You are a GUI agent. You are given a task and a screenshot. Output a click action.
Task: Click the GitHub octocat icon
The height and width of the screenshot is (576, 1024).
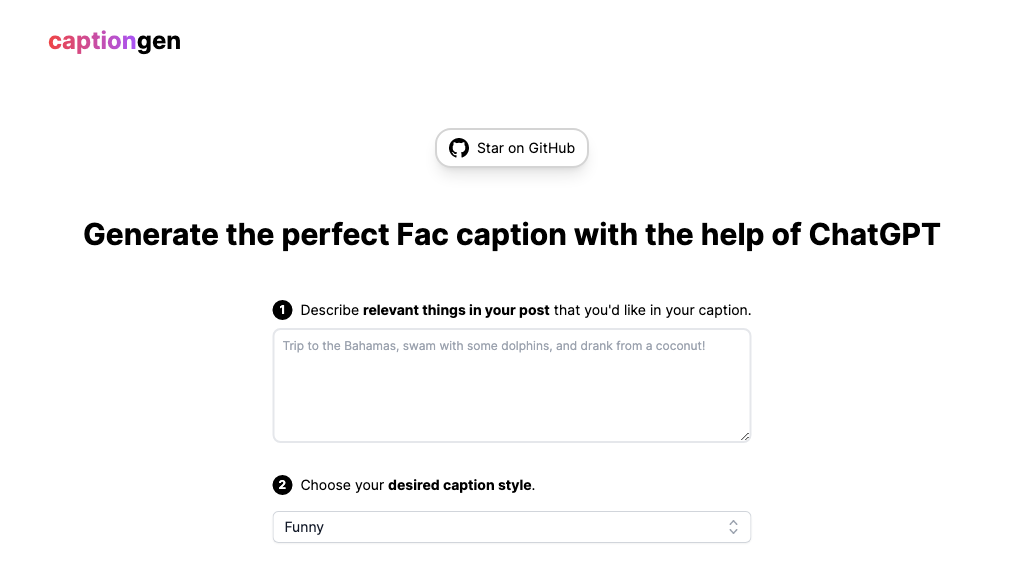[x=459, y=148]
